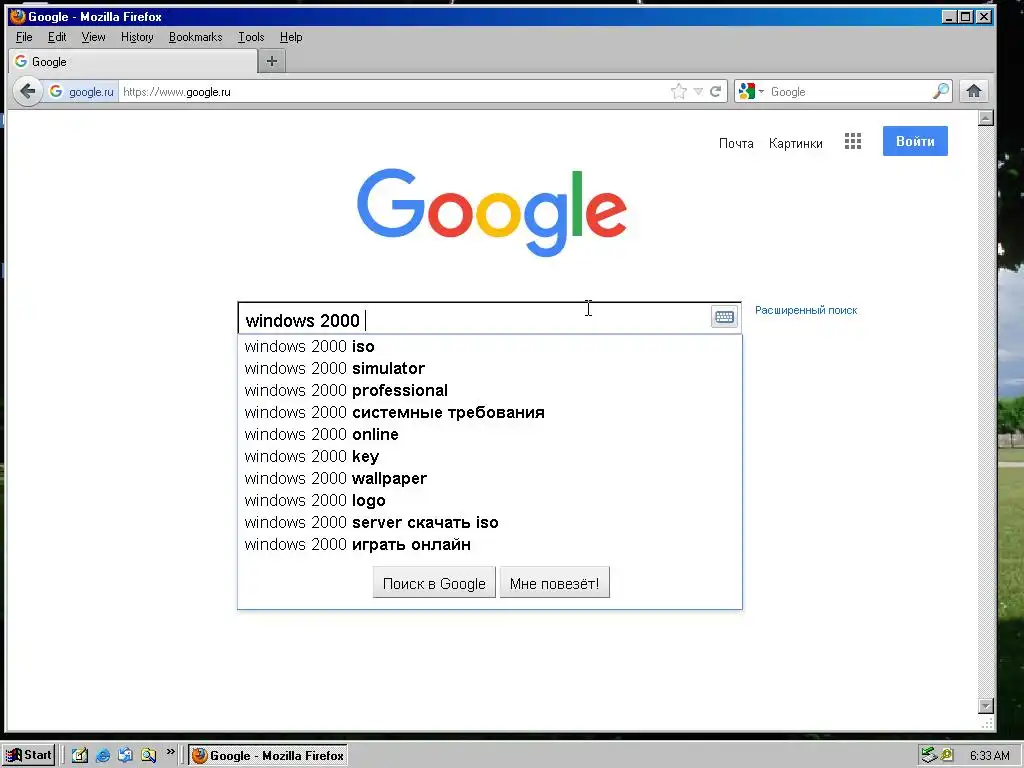Click the network connection tray icon

click(929, 756)
